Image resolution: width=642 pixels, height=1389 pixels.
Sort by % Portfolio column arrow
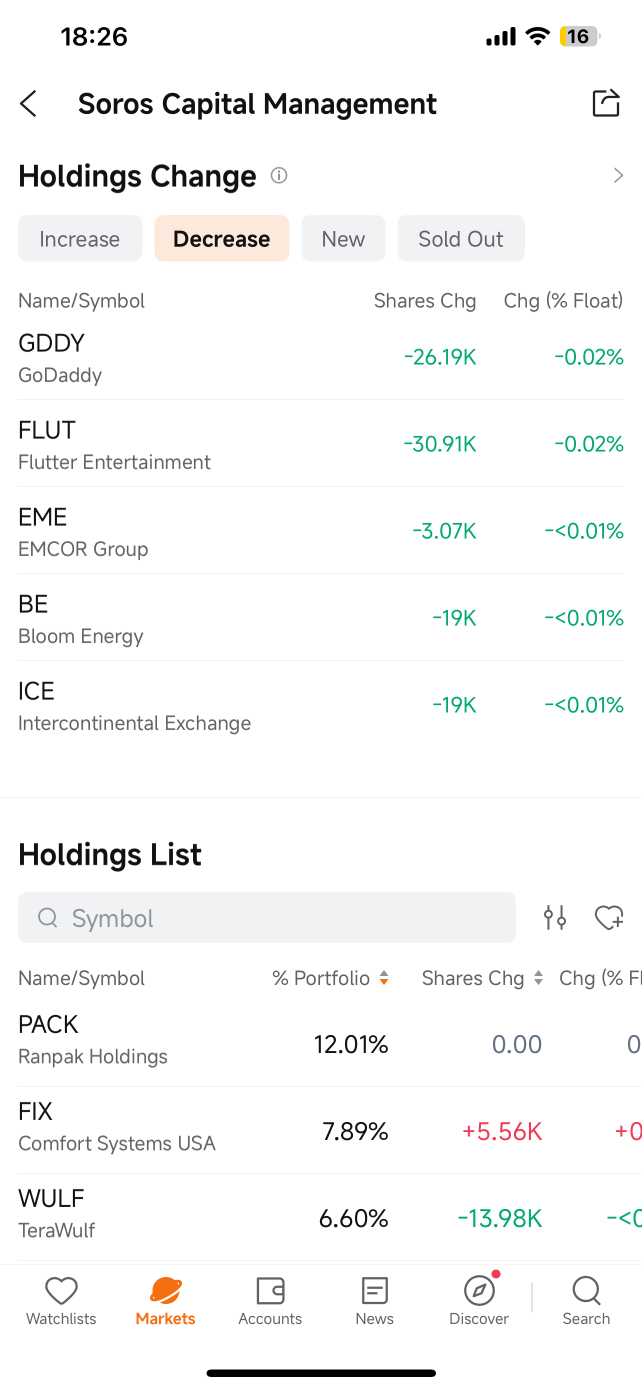click(383, 978)
